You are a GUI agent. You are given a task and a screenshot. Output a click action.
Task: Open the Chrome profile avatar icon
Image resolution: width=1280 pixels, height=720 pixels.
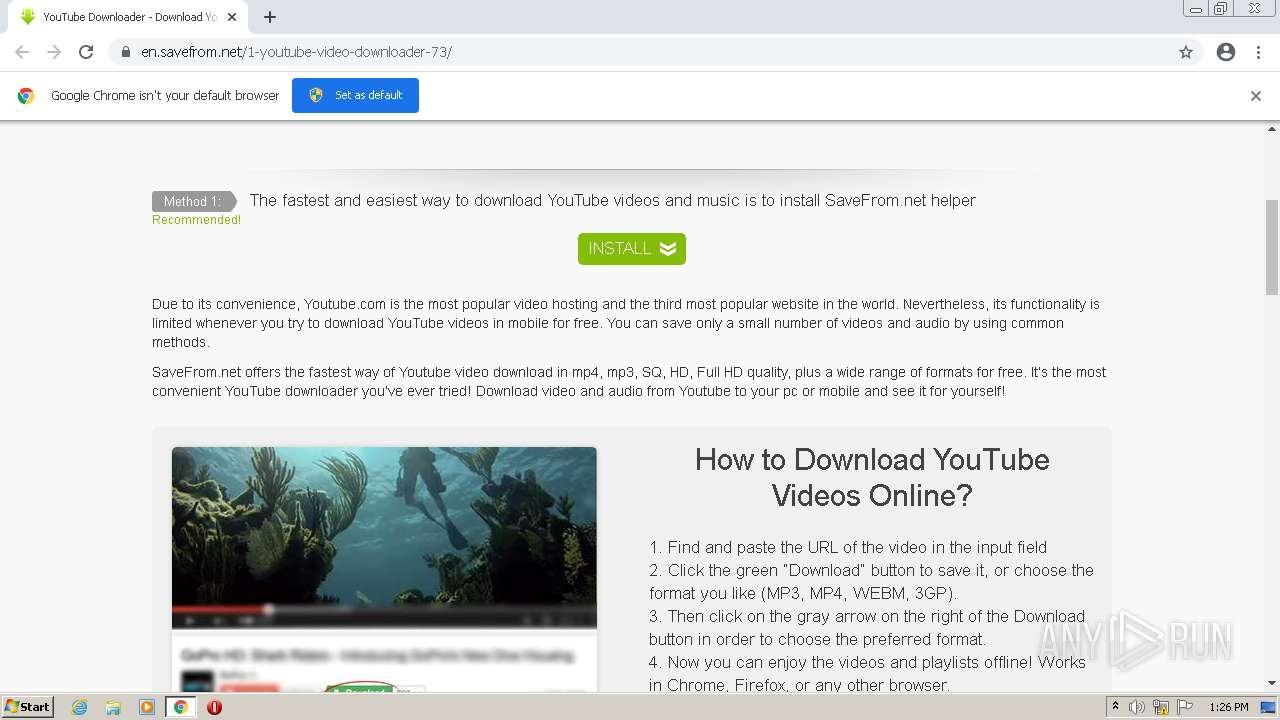click(1226, 52)
